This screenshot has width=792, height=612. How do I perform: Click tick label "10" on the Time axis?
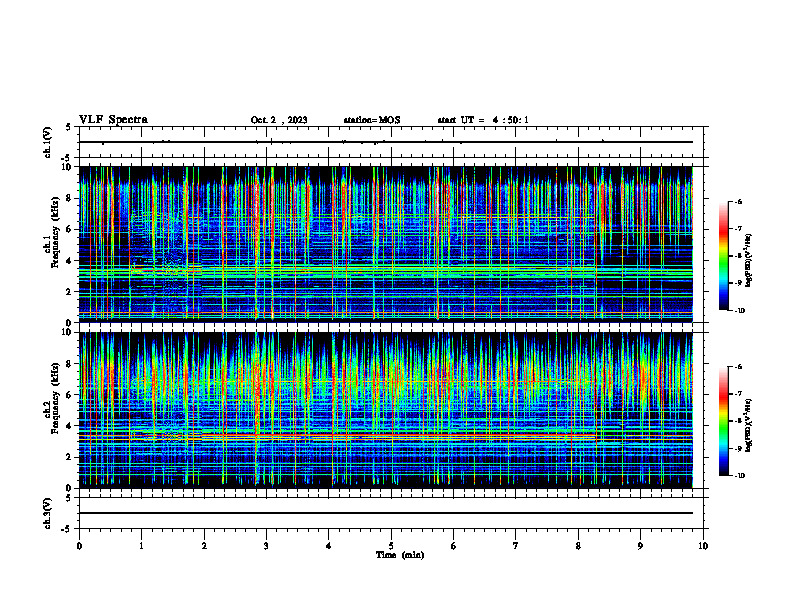pyautogui.click(x=703, y=546)
